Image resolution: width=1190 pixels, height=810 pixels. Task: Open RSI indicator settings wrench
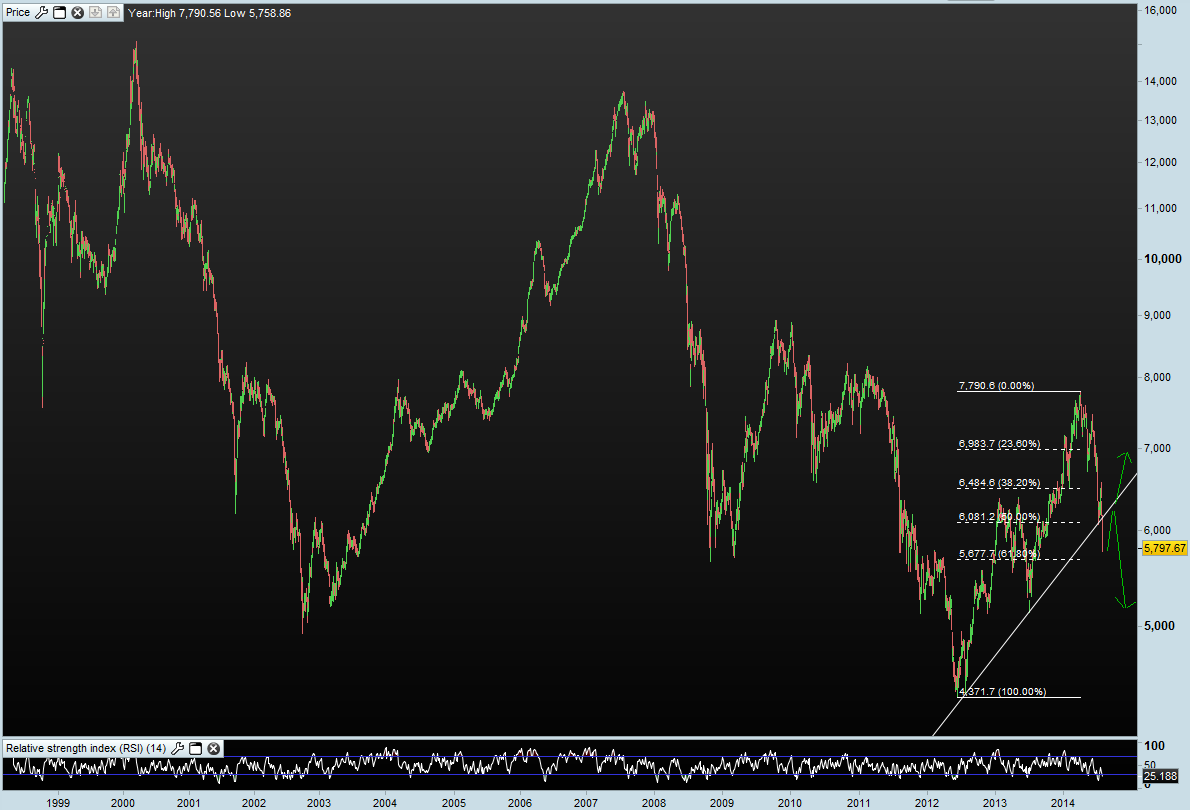point(178,749)
